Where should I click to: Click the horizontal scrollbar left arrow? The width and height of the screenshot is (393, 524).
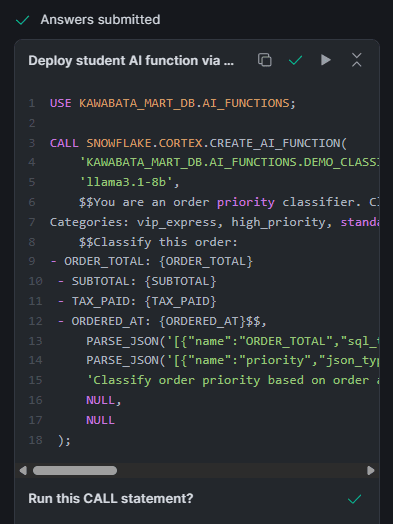coord(23,471)
